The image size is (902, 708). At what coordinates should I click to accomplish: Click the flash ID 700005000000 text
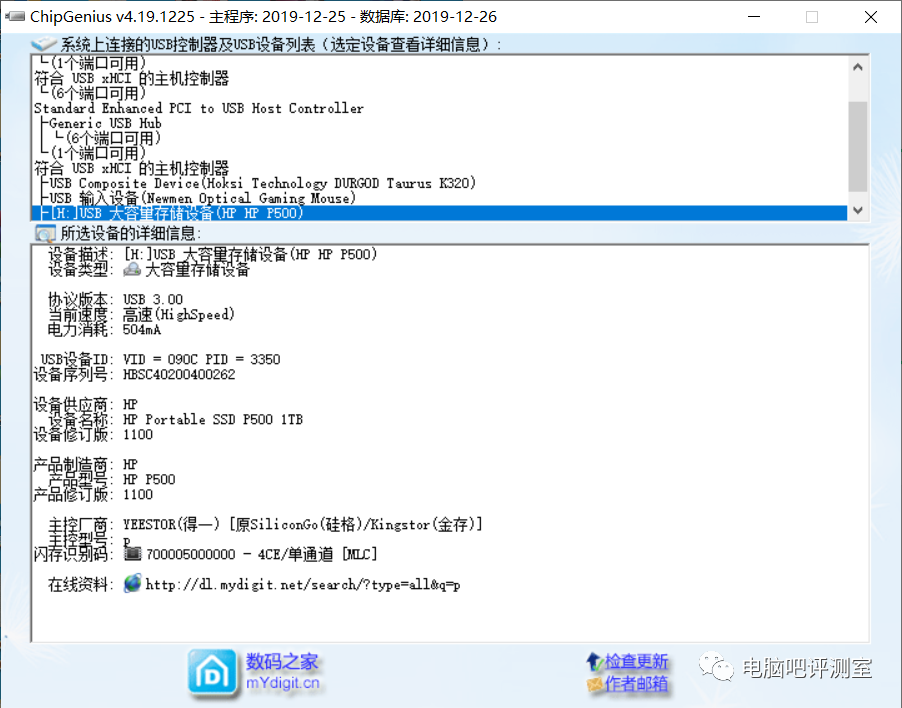(x=190, y=554)
